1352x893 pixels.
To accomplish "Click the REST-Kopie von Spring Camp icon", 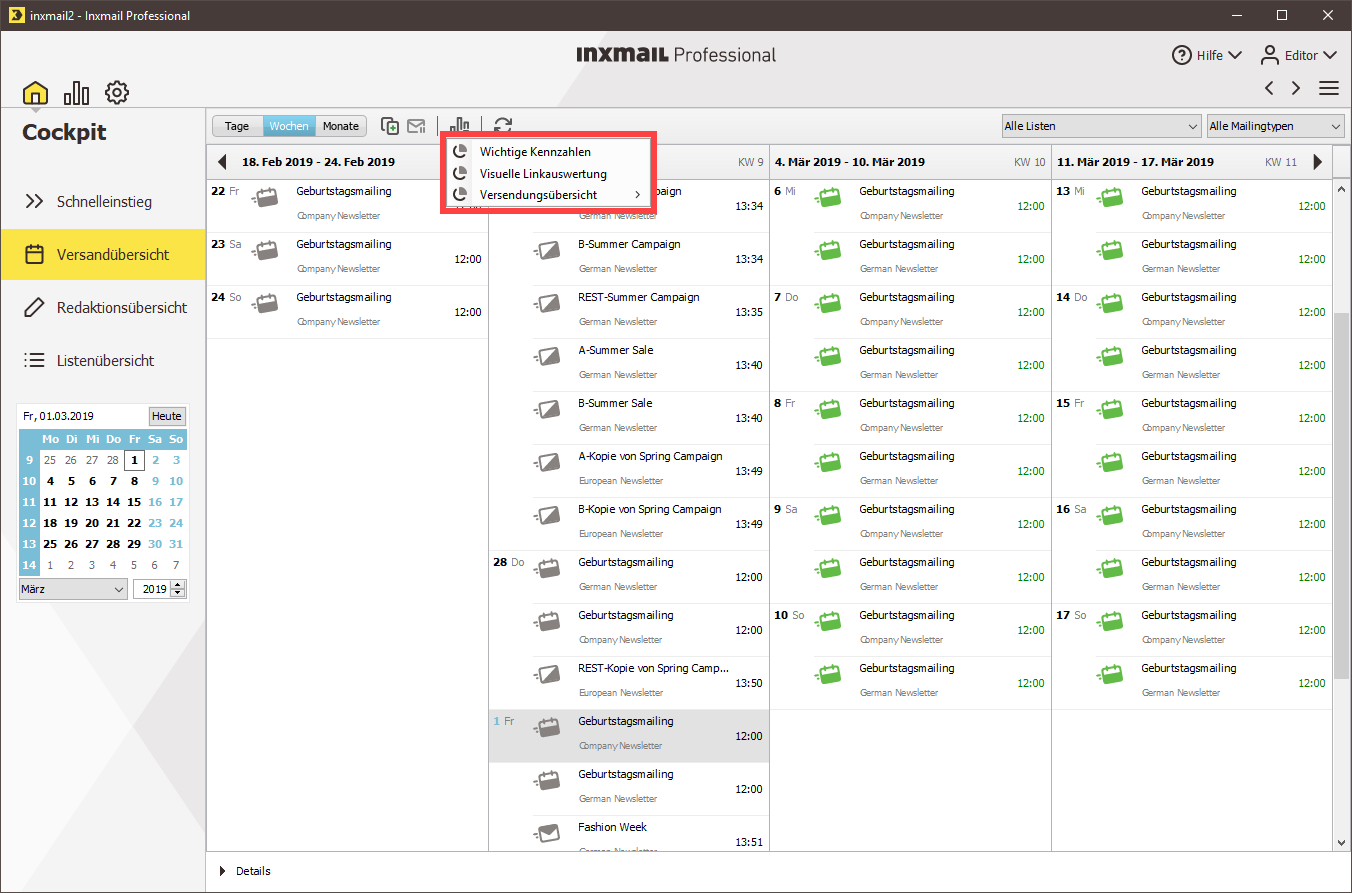I will [x=547, y=674].
